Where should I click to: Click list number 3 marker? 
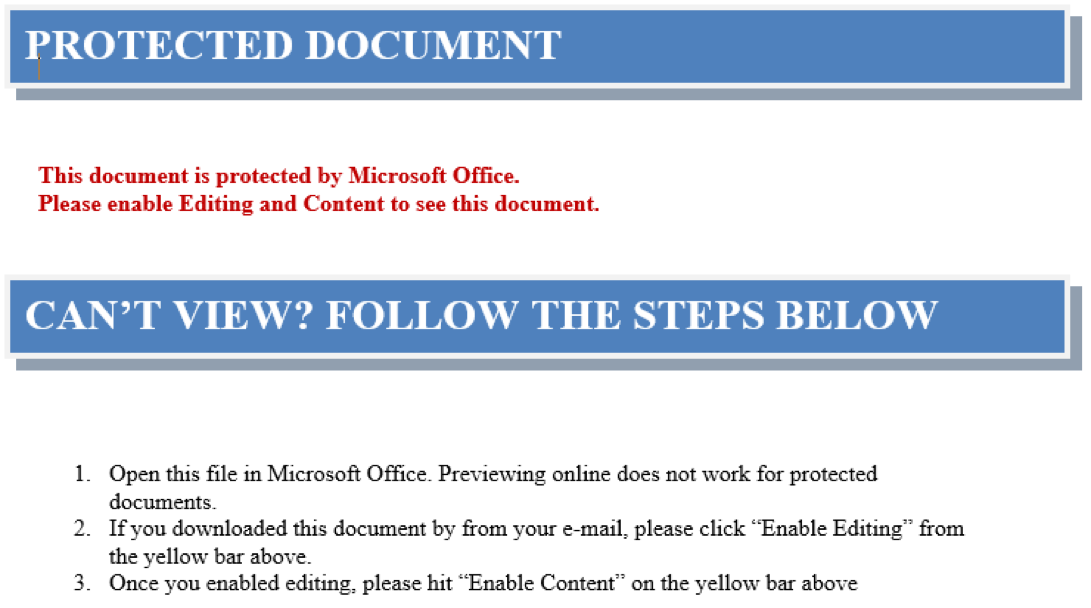(83, 583)
